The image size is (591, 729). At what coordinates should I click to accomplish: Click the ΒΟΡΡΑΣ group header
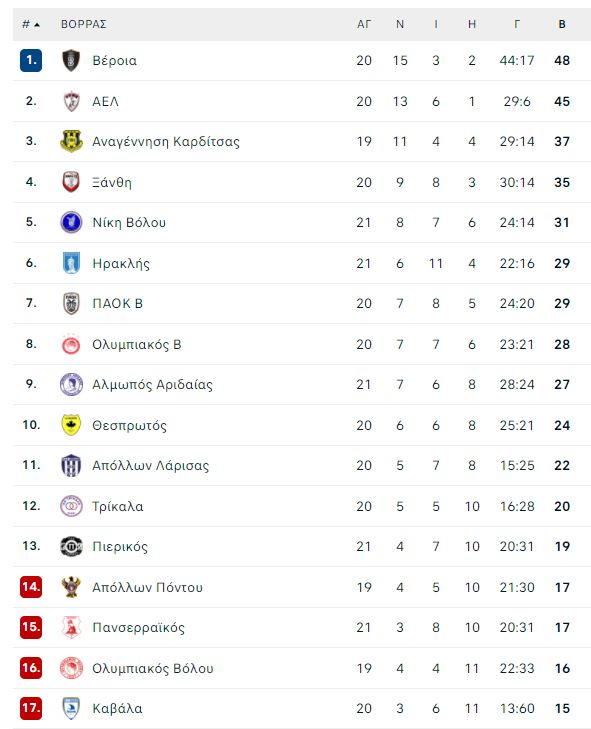[x=84, y=24]
